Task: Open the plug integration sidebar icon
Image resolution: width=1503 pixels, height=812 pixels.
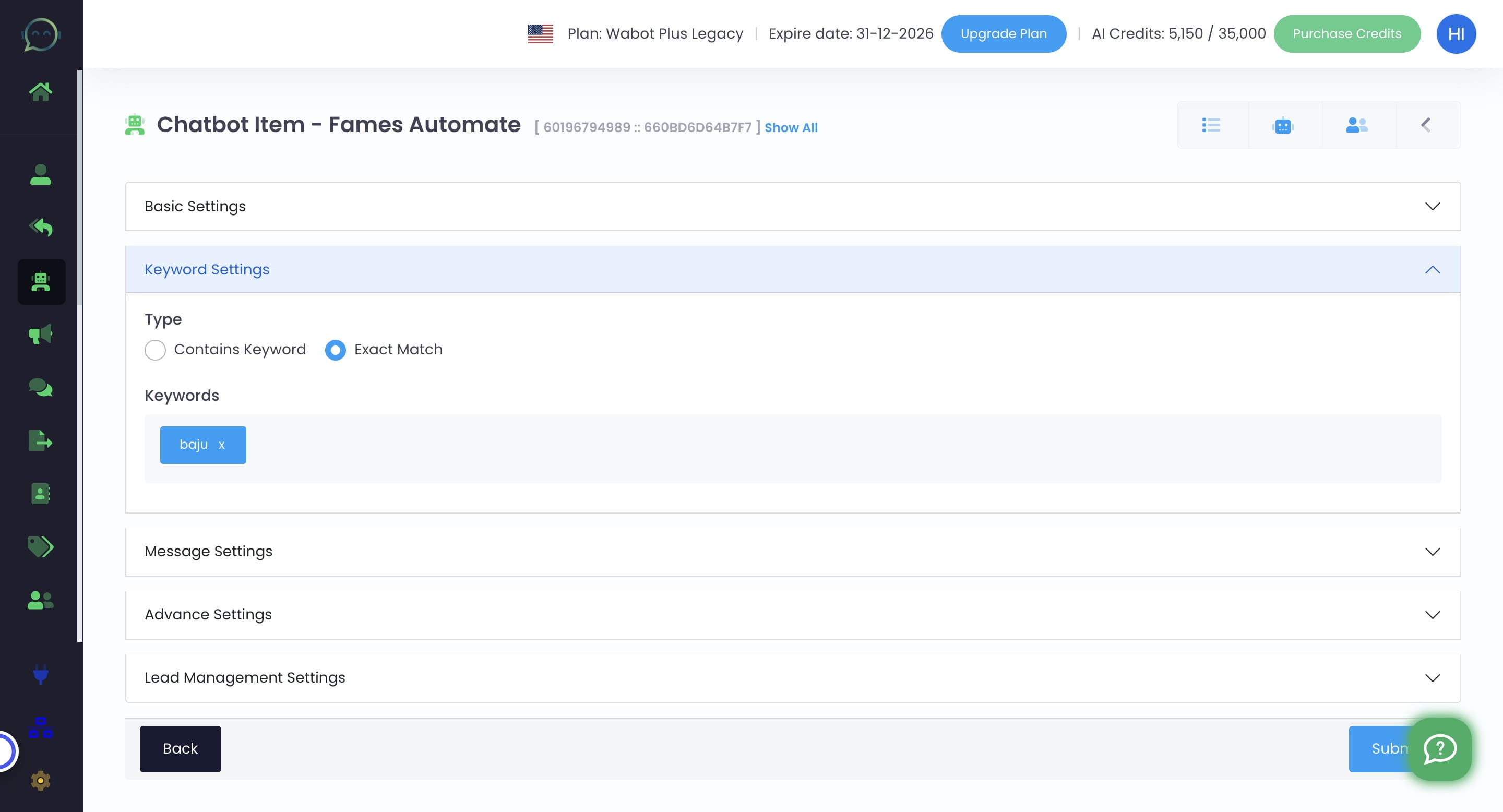Action: click(40, 674)
